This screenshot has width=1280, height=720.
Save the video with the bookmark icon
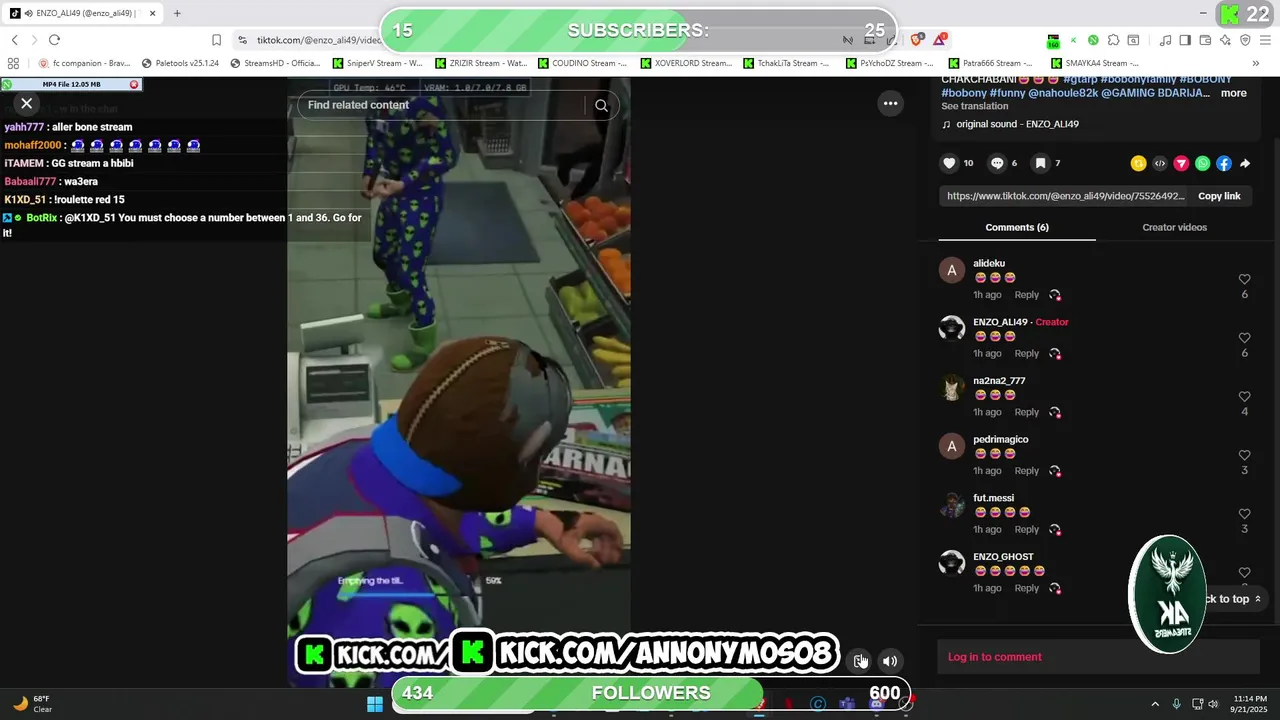1040,163
